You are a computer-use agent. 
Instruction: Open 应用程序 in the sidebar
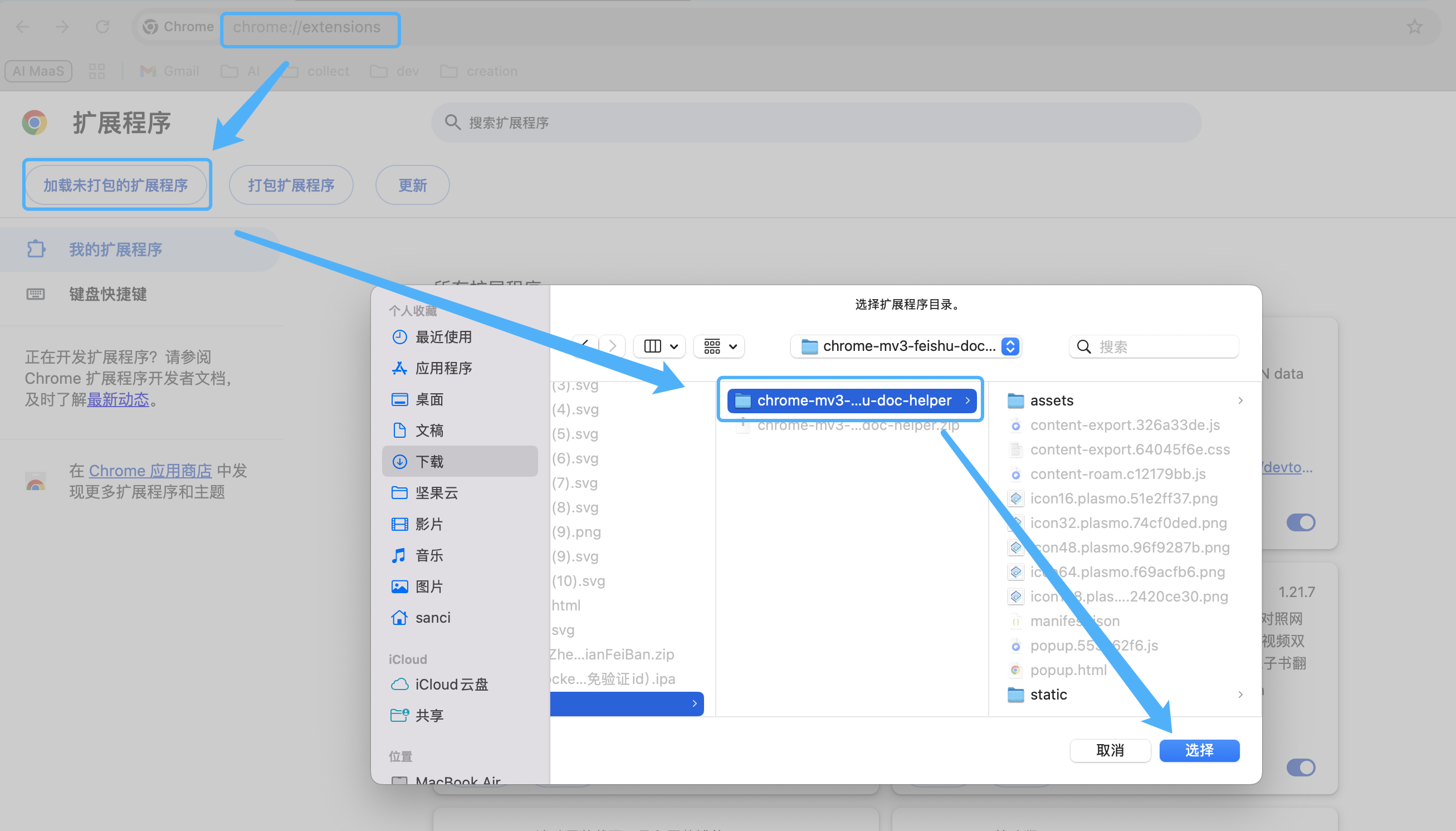pos(443,368)
